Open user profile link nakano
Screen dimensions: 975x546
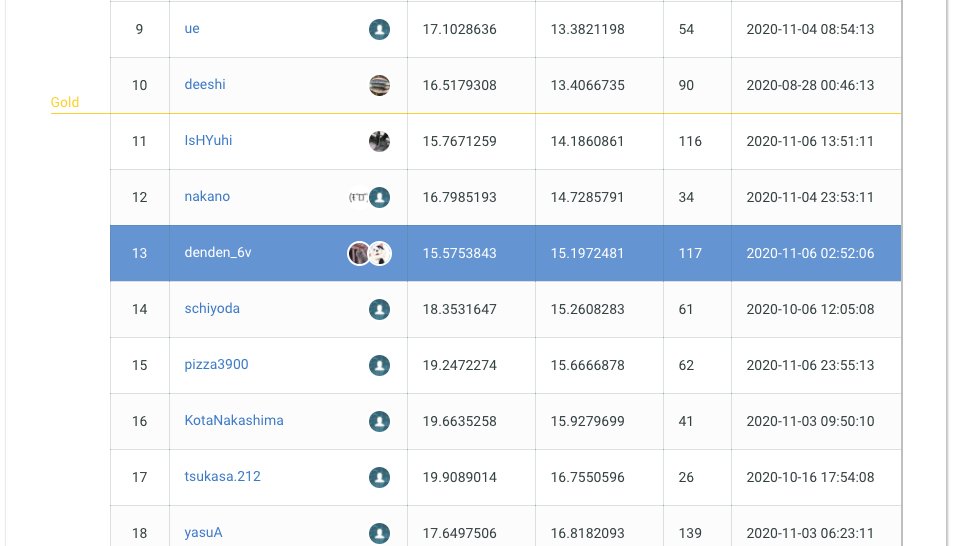pyautogui.click(x=207, y=197)
